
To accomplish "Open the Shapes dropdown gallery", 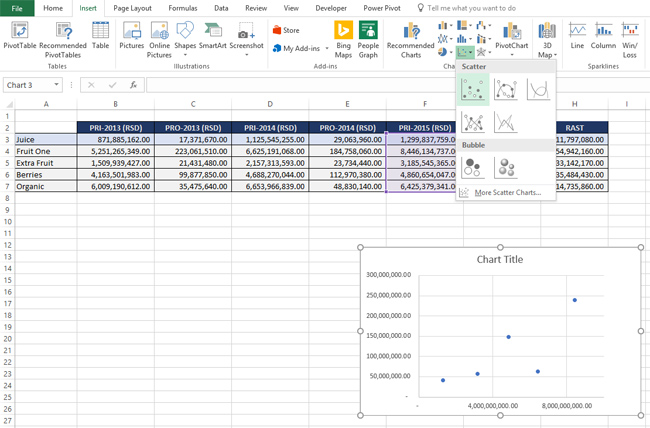I will [x=185, y=54].
